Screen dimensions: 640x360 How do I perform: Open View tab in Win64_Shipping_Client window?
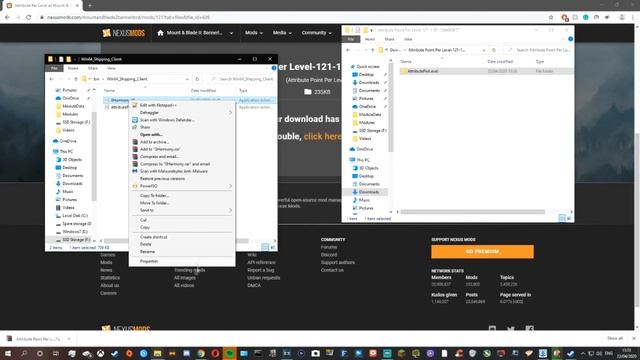111,68
